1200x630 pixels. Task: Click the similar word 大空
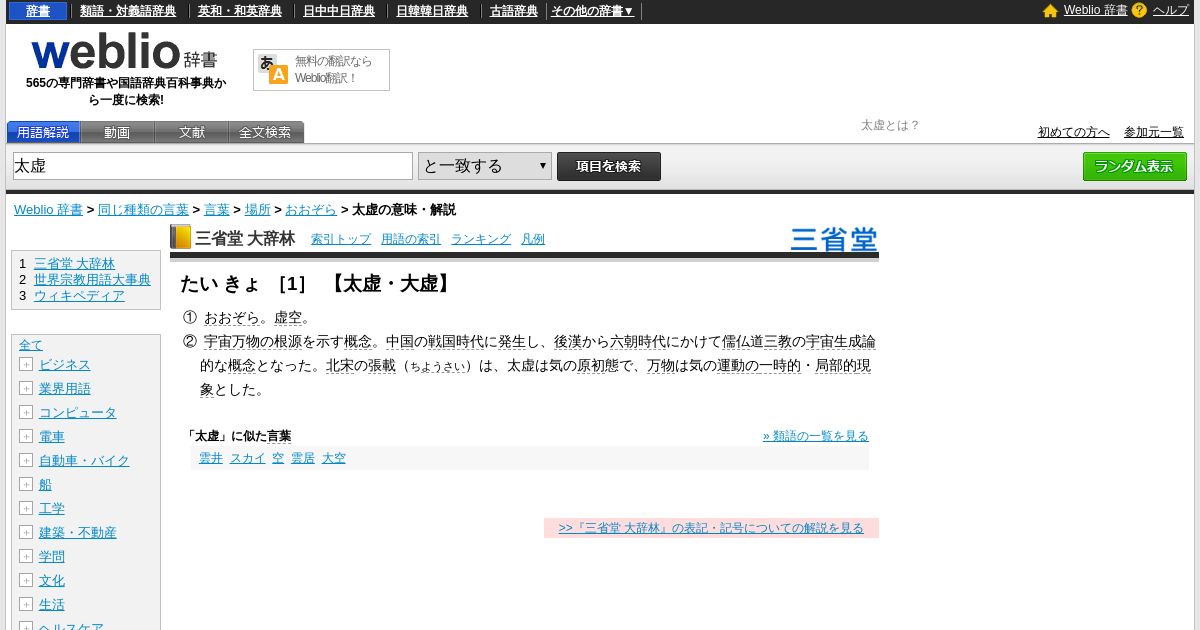tap(334, 458)
